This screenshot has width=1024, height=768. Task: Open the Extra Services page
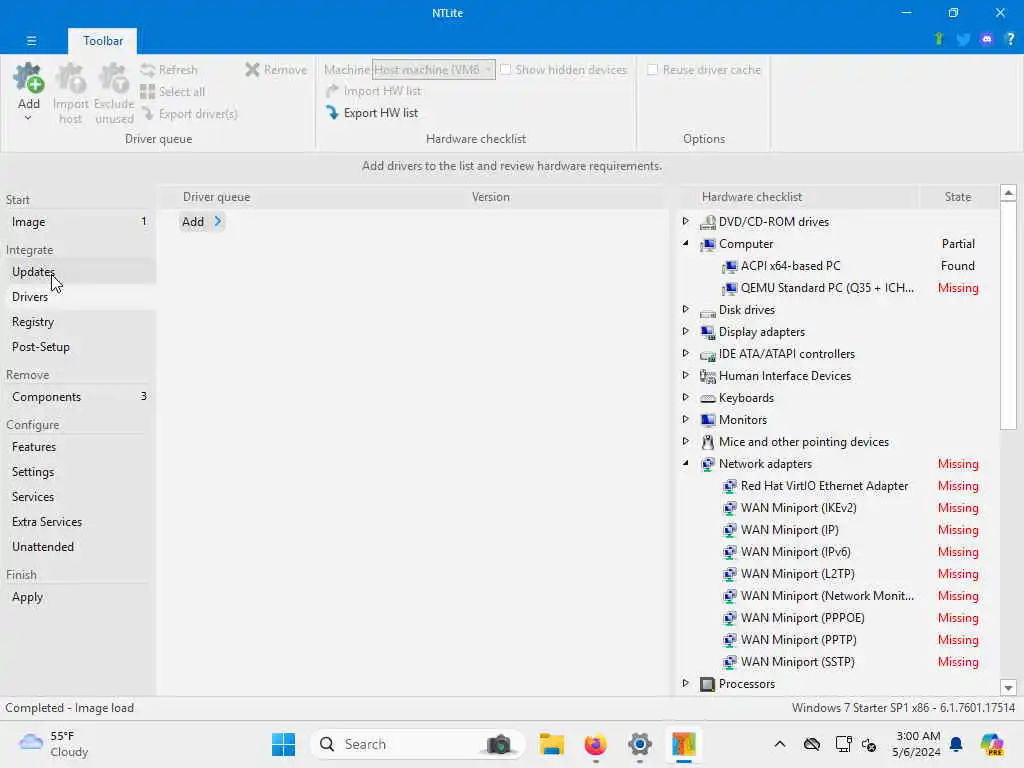pyautogui.click(x=78, y=522)
